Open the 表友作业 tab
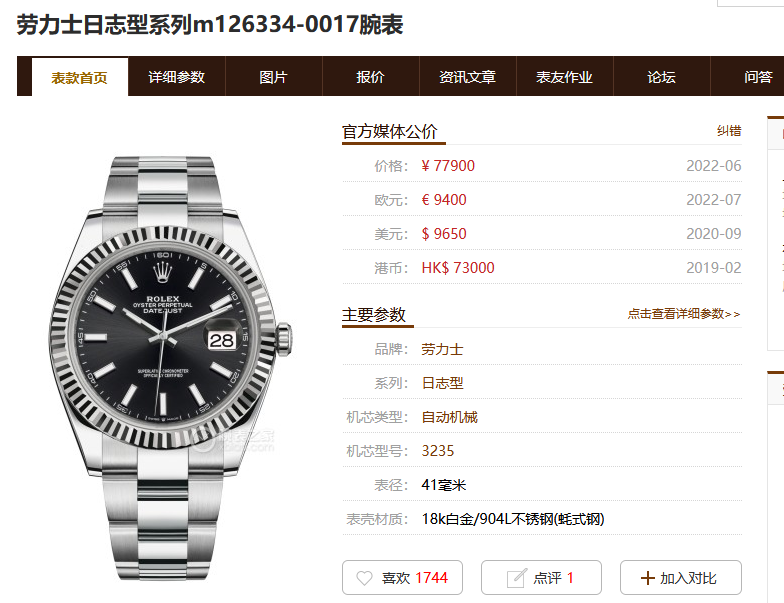This screenshot has height=603, width=784. pos(564,77)
